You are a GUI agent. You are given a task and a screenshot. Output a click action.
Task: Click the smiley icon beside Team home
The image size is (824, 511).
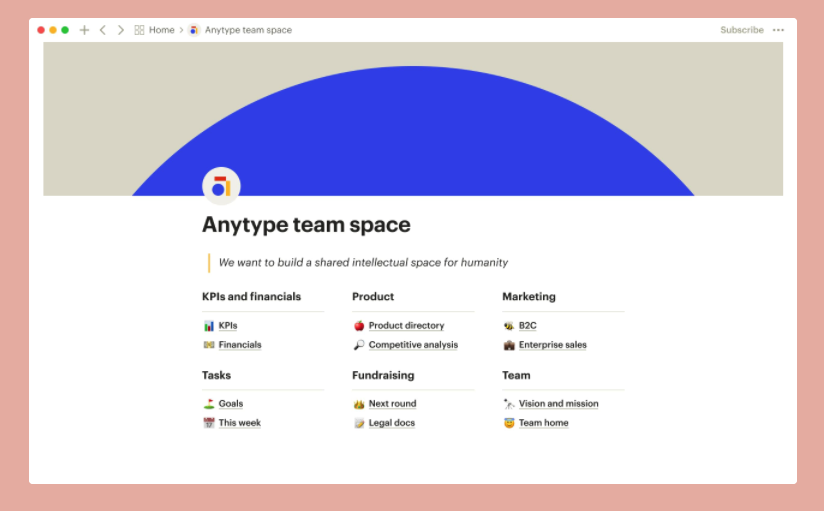pos(509,423)
